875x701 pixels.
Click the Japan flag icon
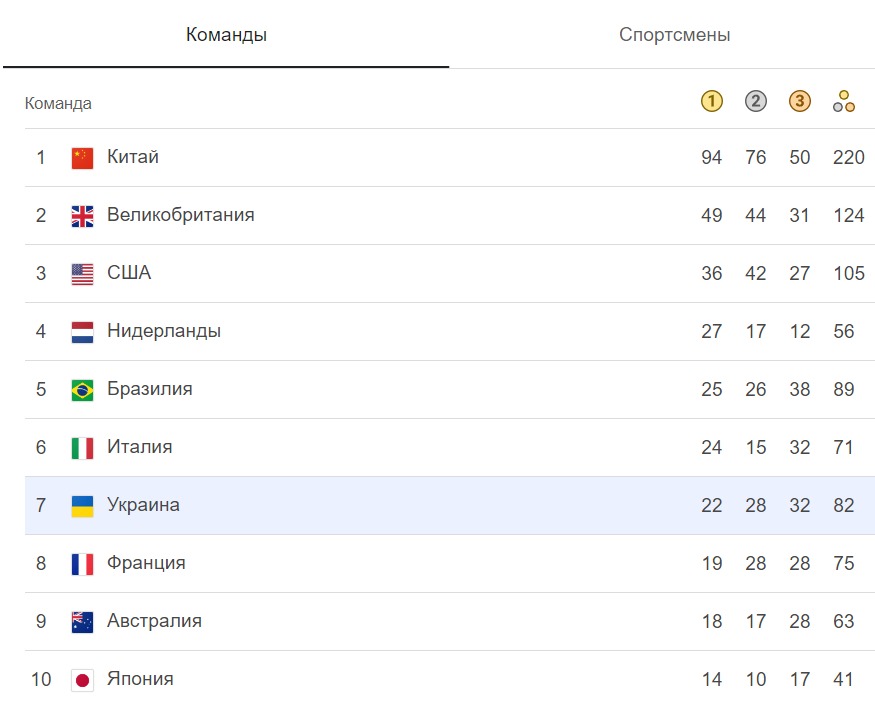[x=82, y=680]
